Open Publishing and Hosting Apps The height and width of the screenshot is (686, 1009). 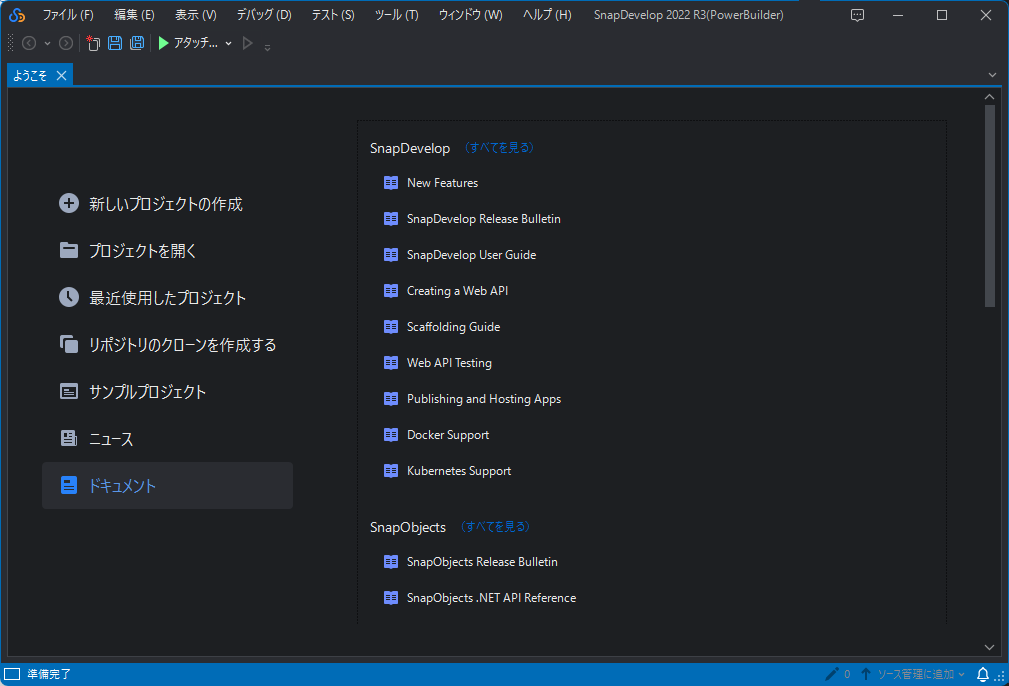[x=484, y=399]
